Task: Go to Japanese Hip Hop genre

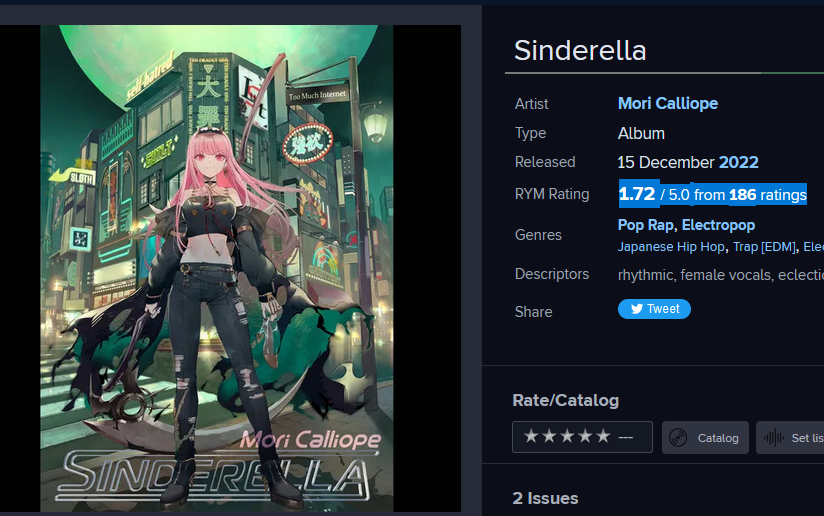Action: (x=671, y=247)
